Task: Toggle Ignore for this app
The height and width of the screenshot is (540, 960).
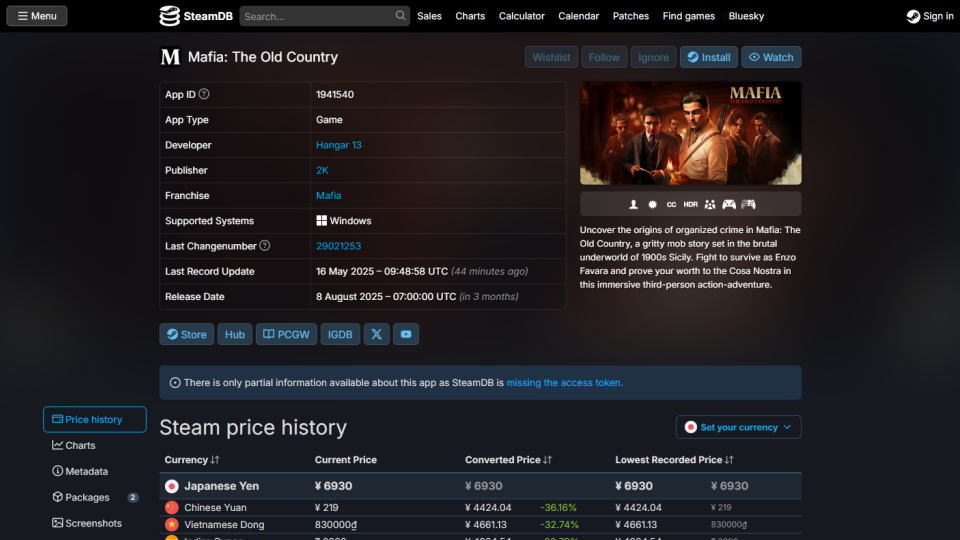Action: click(x=653, y=57)
